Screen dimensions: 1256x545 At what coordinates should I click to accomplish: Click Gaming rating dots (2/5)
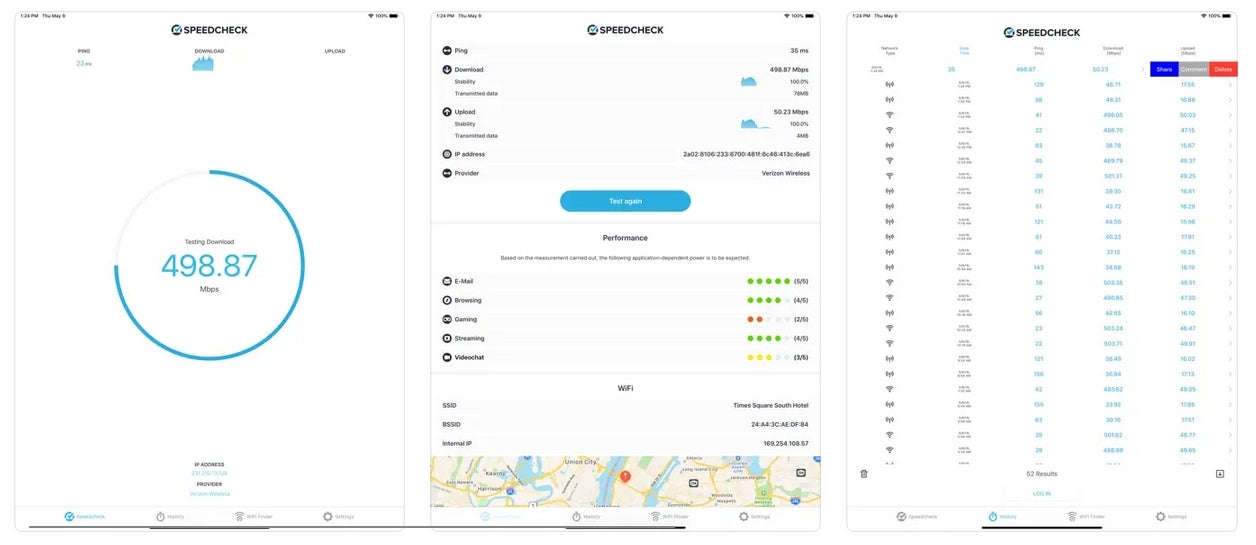coord(769,319)
